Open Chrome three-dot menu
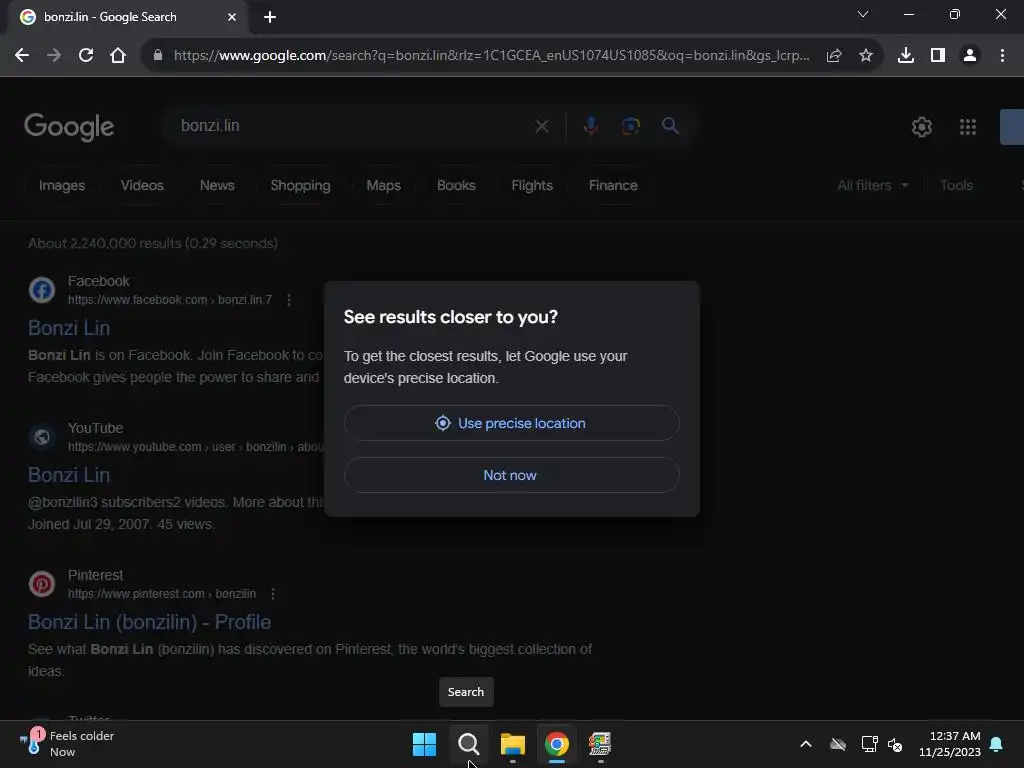The image size is (1024, 768). [x=1002, y=56]
